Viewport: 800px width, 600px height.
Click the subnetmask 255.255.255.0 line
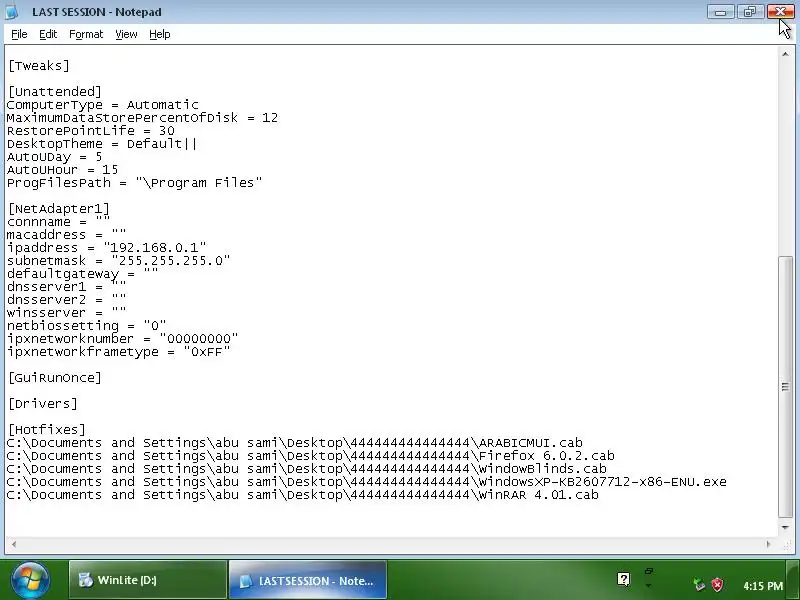(118, 261)
